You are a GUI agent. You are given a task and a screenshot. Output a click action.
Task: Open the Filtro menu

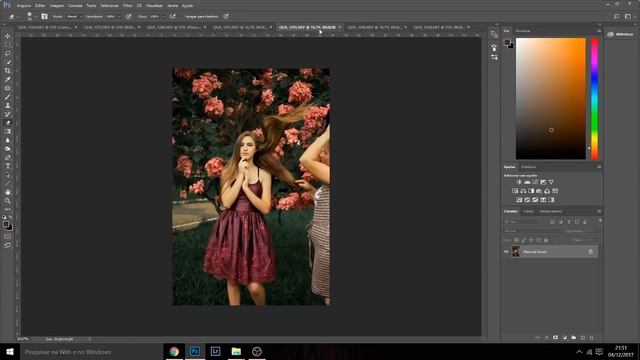coord(127,6)
